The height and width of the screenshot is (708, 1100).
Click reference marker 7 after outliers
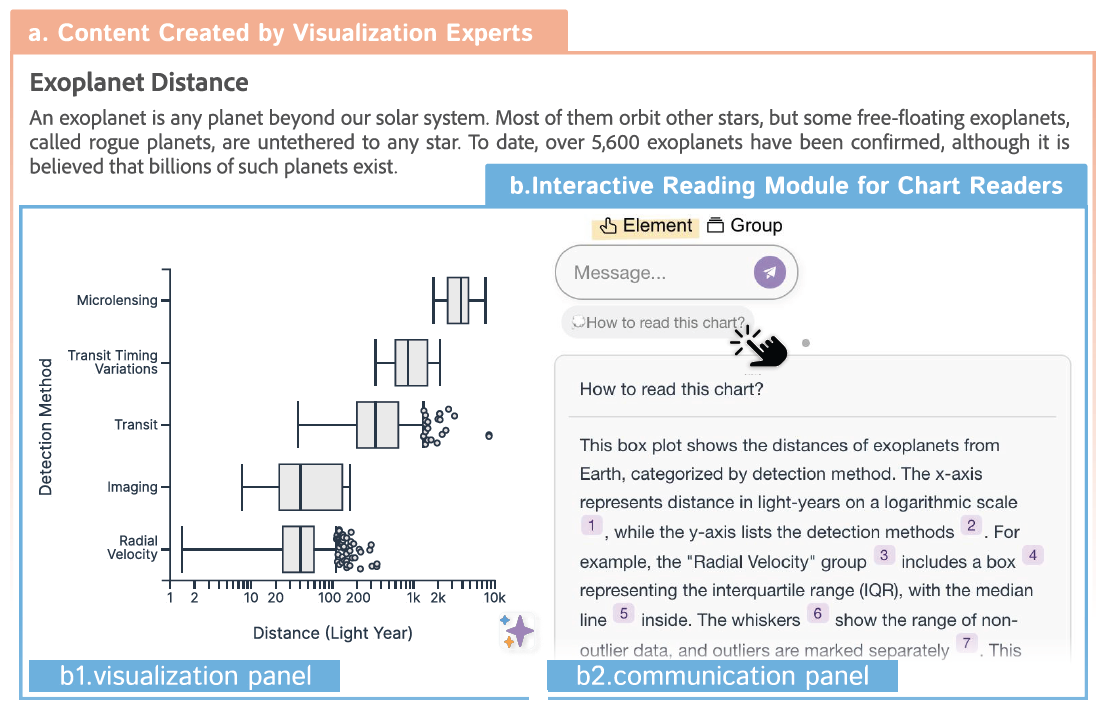[965, 643]
